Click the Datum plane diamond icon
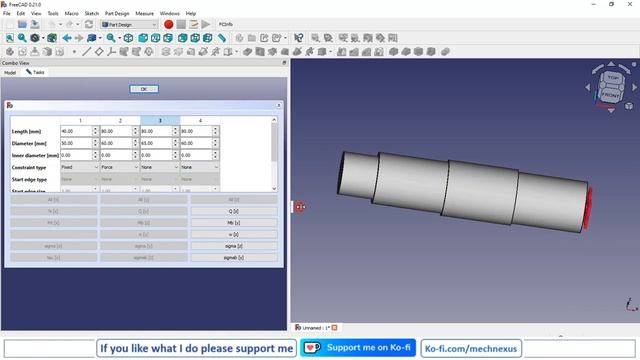This screenshot has height=360, width=640. pyautogui.click(x=99, y=51)
